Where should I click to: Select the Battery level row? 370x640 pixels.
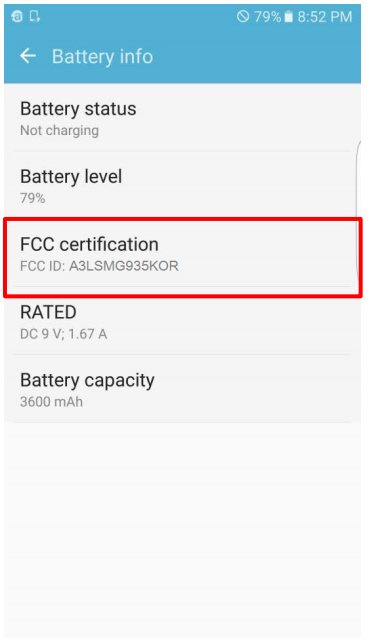click(x=182, y=186)
